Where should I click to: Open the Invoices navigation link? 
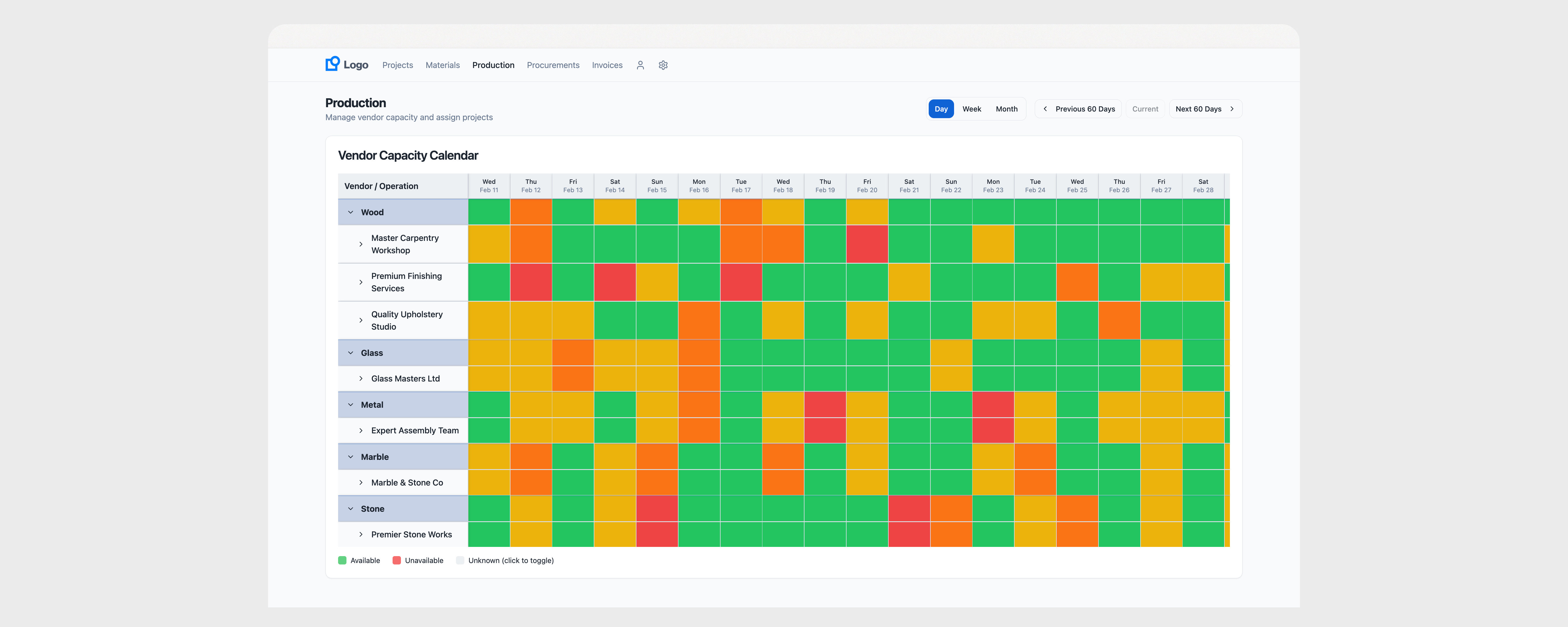click(607, 65)
